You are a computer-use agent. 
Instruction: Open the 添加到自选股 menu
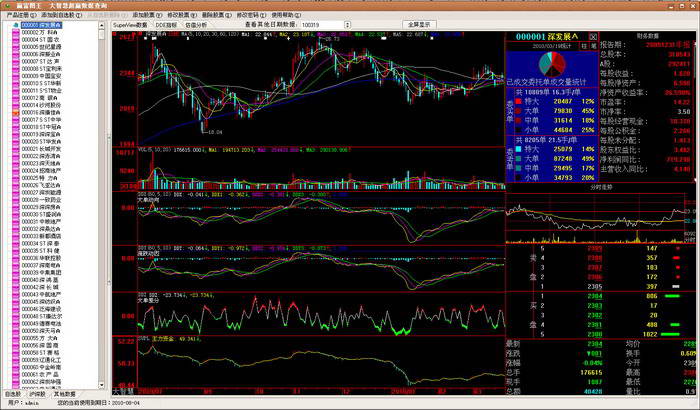[x=62, y=15]
